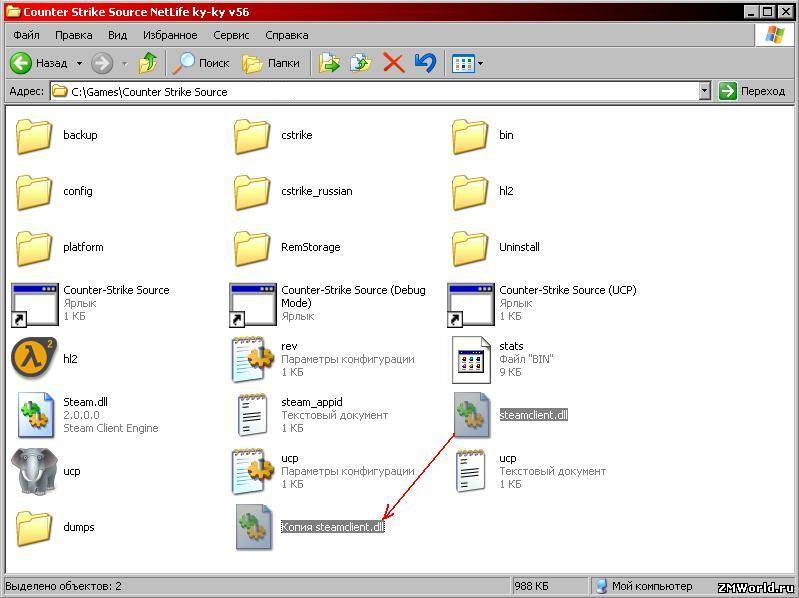The height and width of the screenshot is (598, 799).
Task: Open the Forward history dropdown arrow
Action: (x=124, y=64)
